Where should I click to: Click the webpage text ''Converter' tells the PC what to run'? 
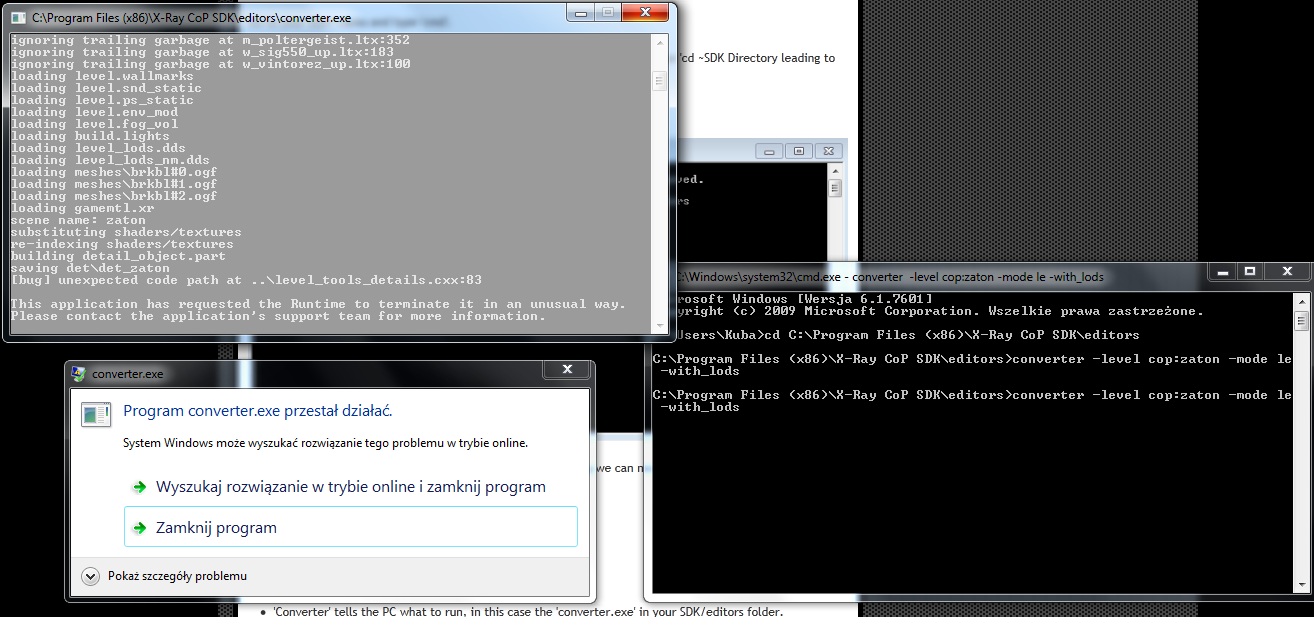tap(527, 612)
